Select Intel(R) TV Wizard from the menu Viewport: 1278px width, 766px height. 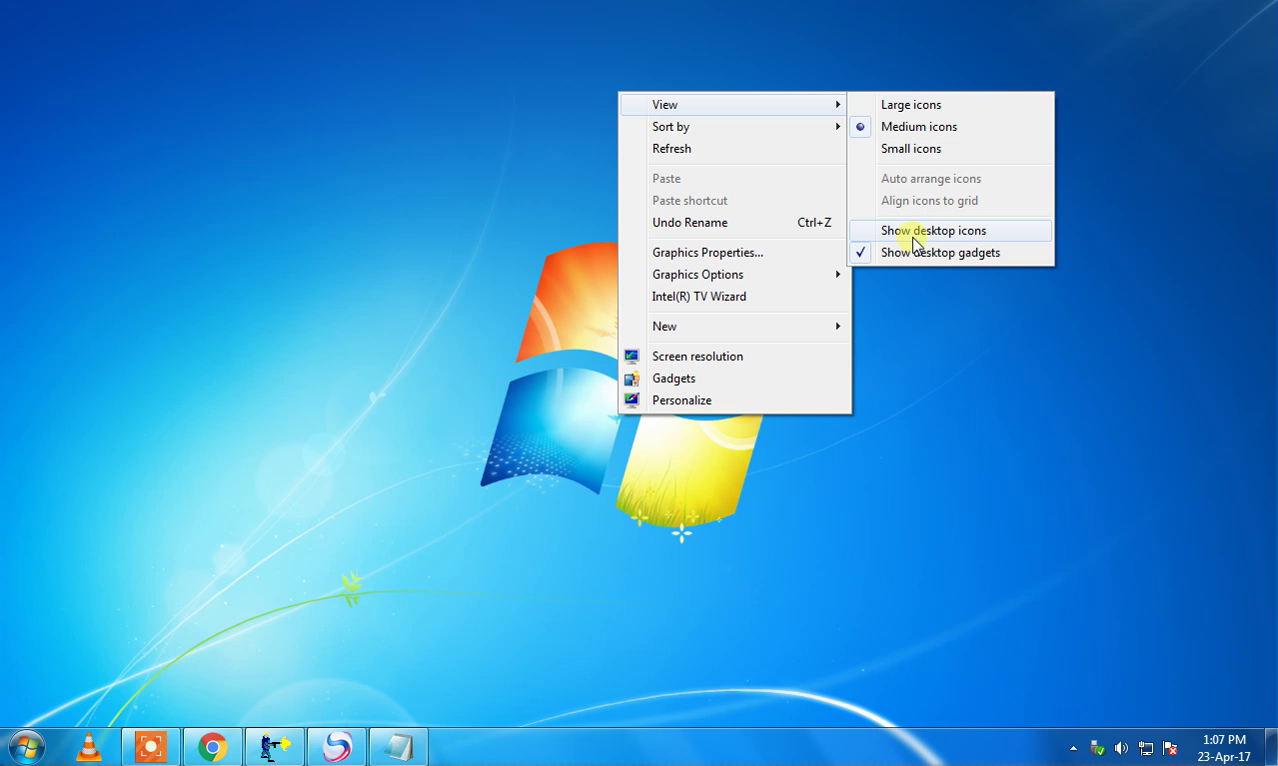(698, 296)
